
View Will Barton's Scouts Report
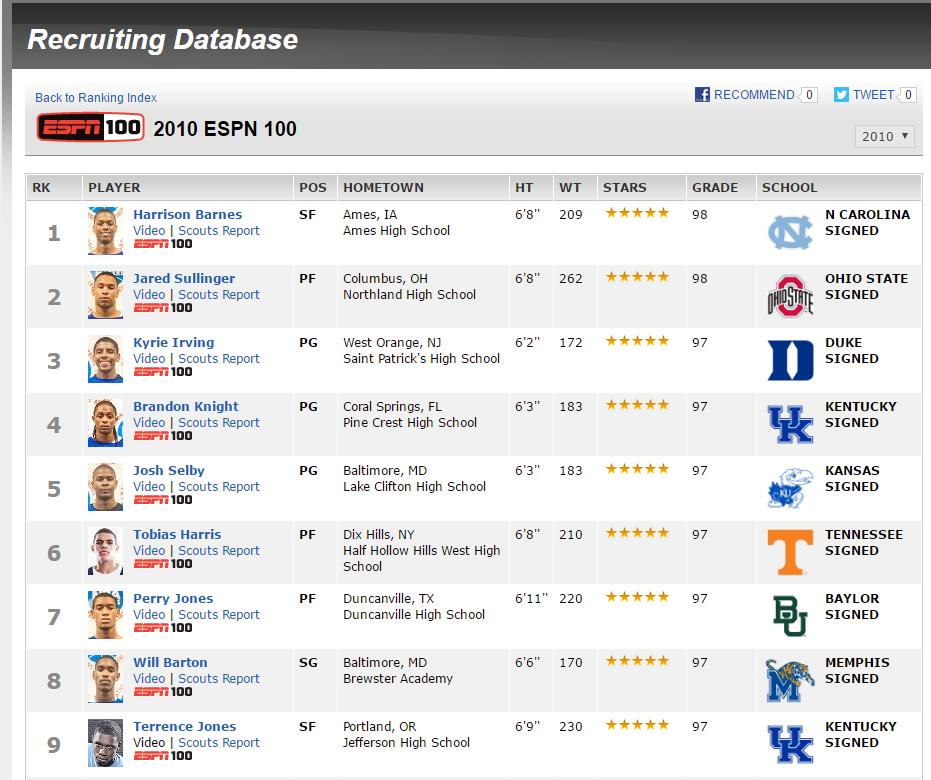point(219,679)
